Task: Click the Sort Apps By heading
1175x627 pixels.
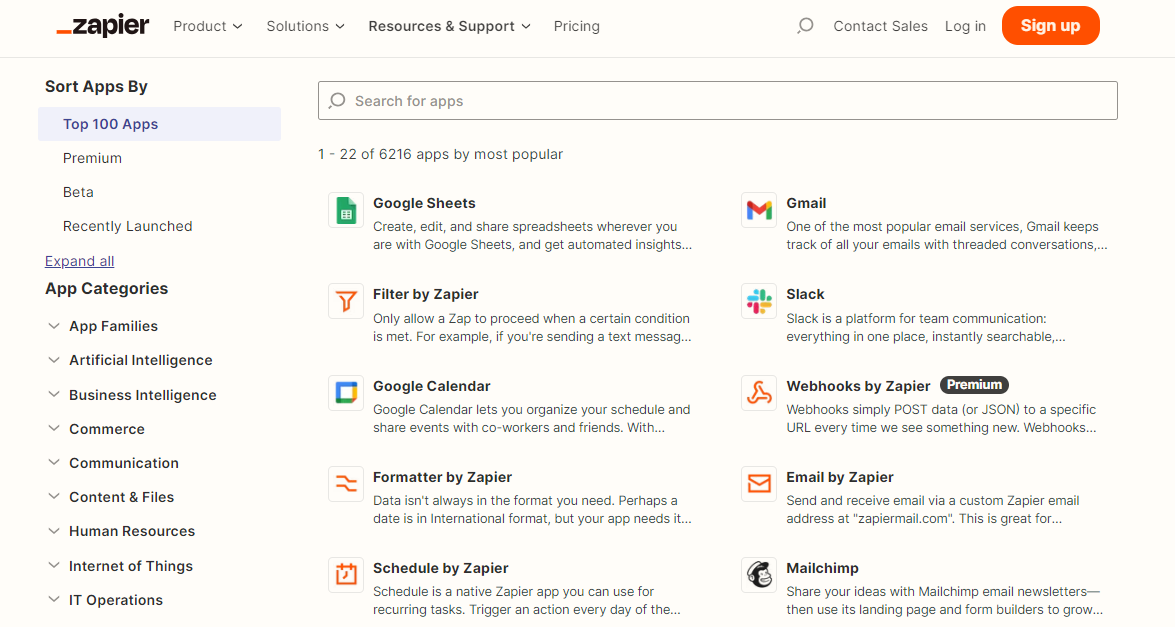Action: click(96, 86)
